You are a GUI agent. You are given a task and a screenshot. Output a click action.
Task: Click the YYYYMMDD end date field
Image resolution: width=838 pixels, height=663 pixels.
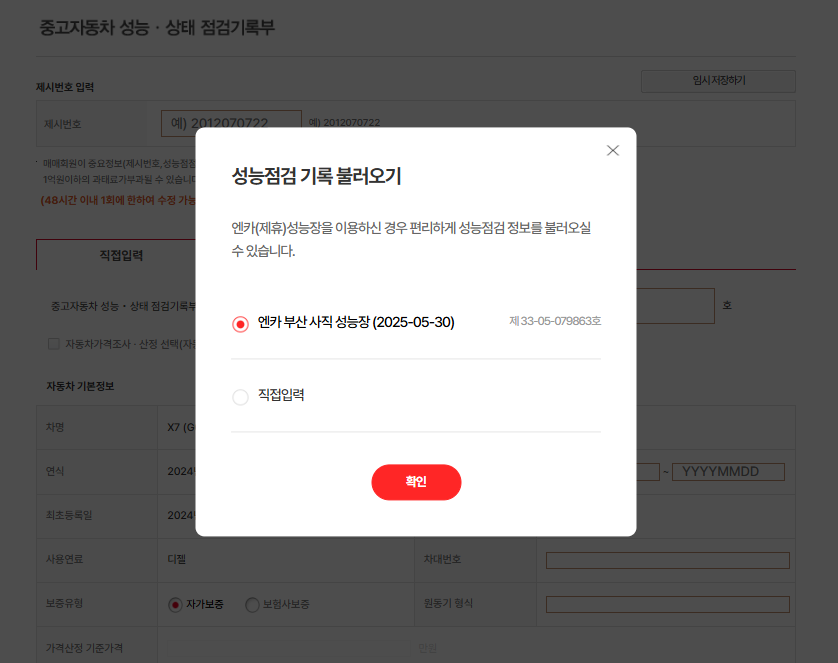click(728, 472)
